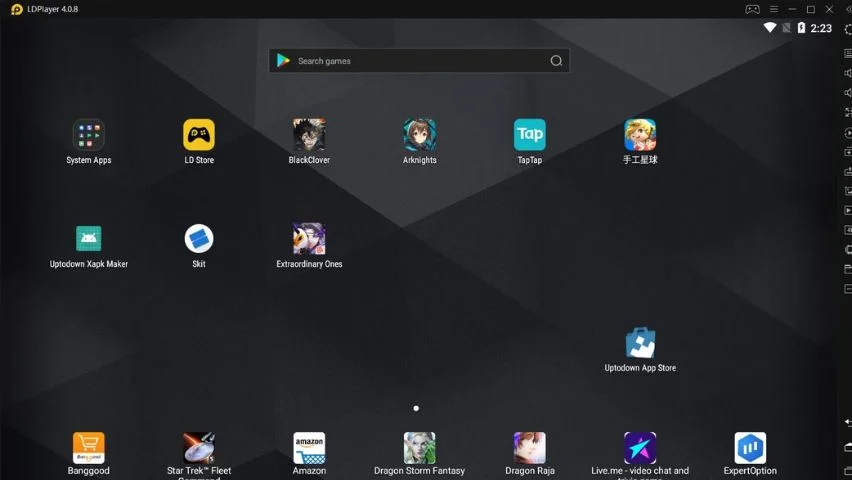The width and height of the screenshot is (852, 480).
Task: Click the no-SIM signal status icon
Action: pyautogui.click(x=786, y=28)
